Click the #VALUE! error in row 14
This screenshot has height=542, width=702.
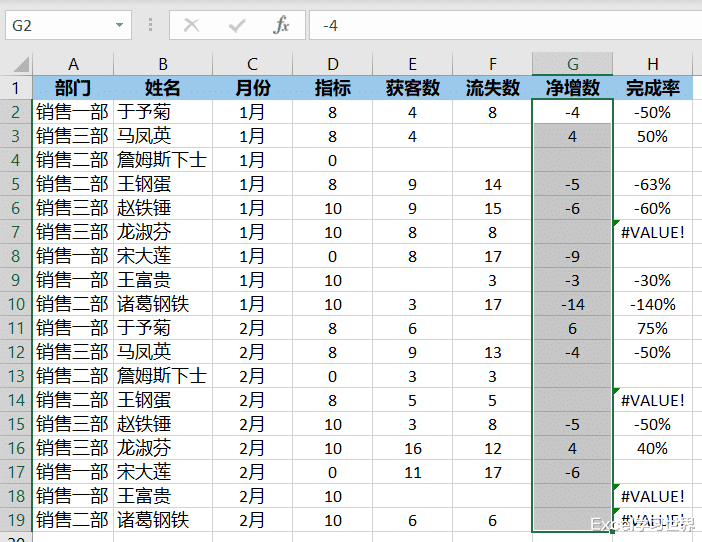[x=653, y=400]
